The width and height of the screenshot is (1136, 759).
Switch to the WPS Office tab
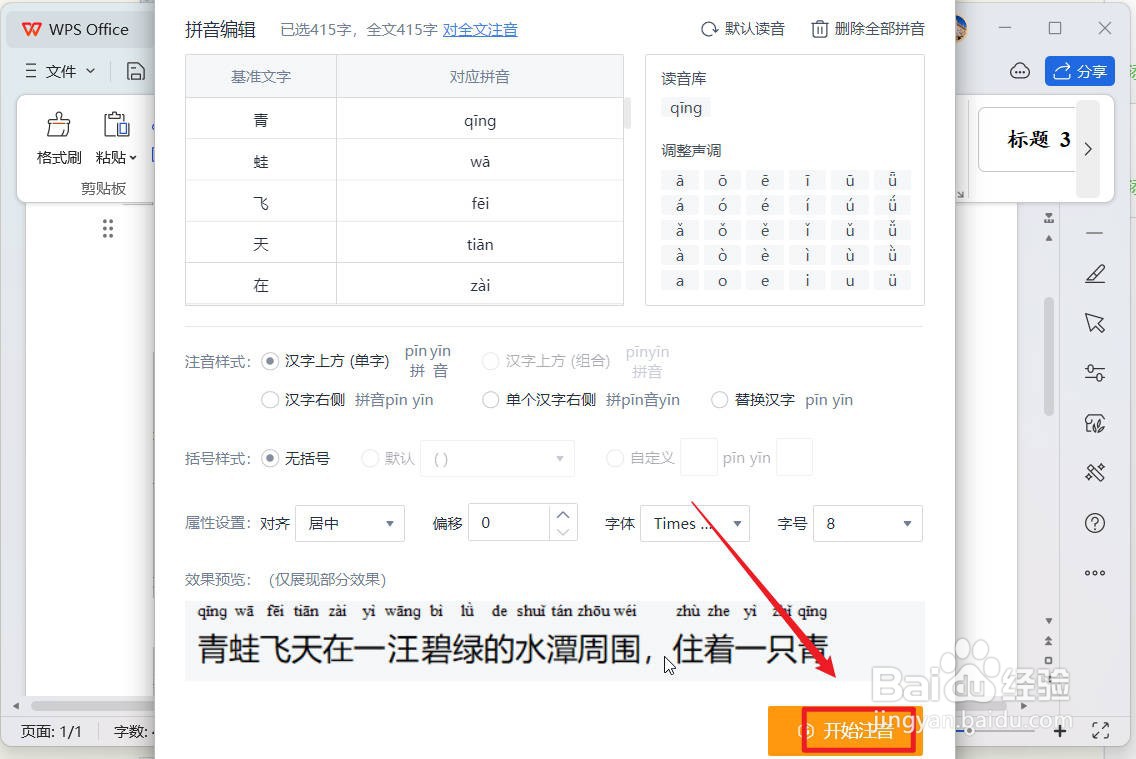75,29
